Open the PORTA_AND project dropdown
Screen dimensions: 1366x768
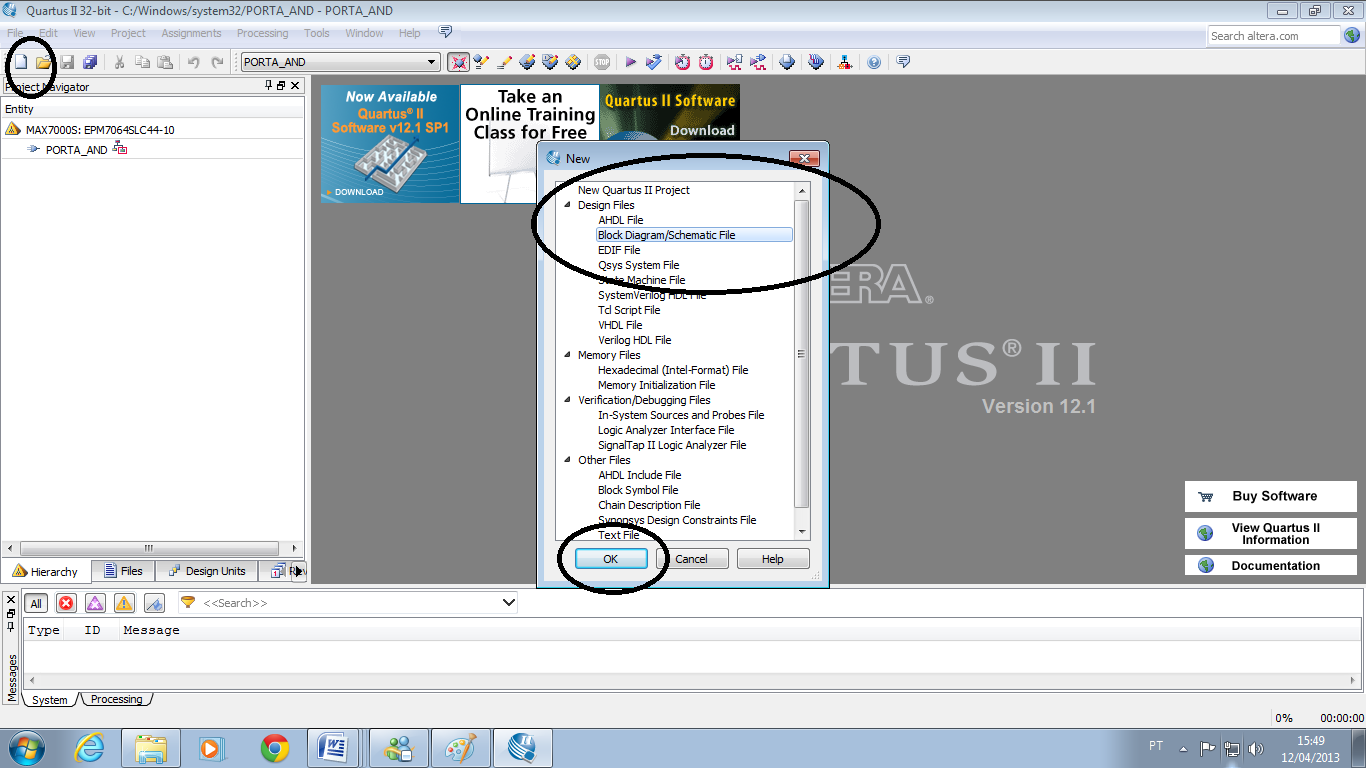coord(432,62)
